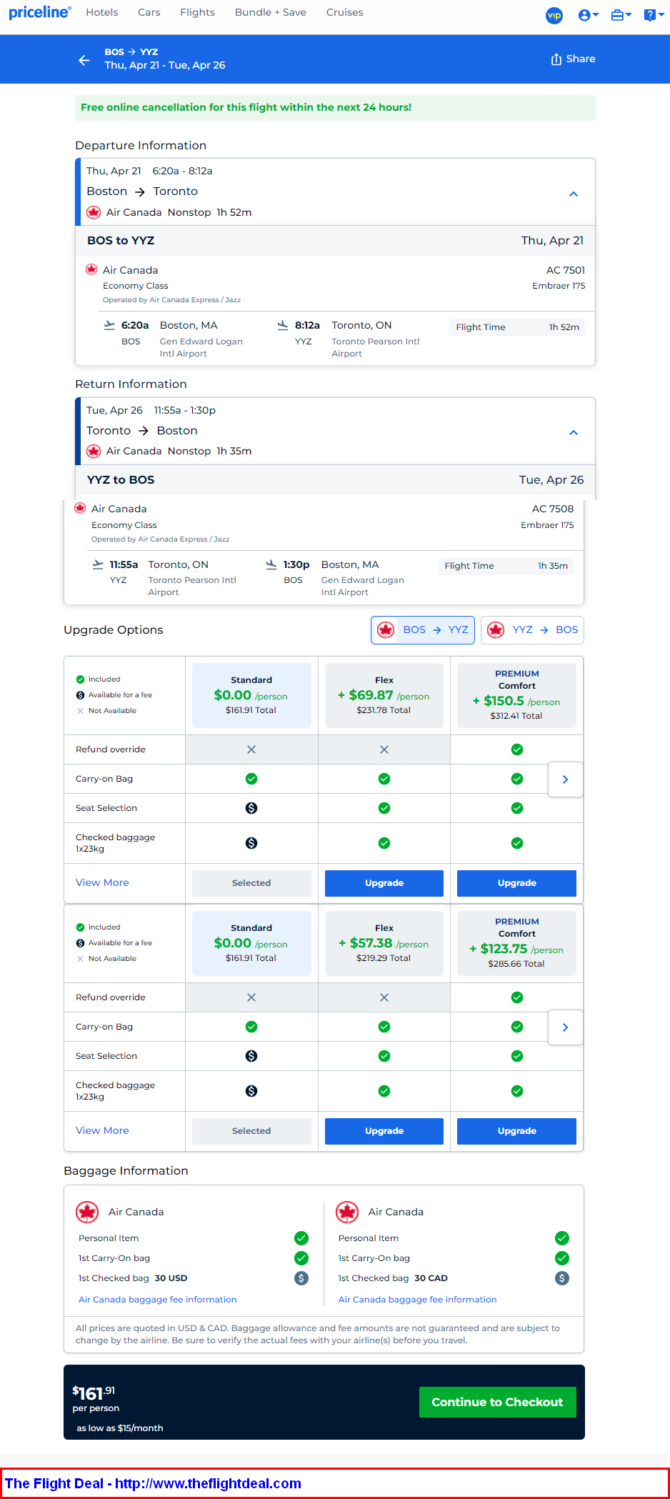
Task: Select the BOS → YYZ upgrade tab
Action: tap(423, 630)
